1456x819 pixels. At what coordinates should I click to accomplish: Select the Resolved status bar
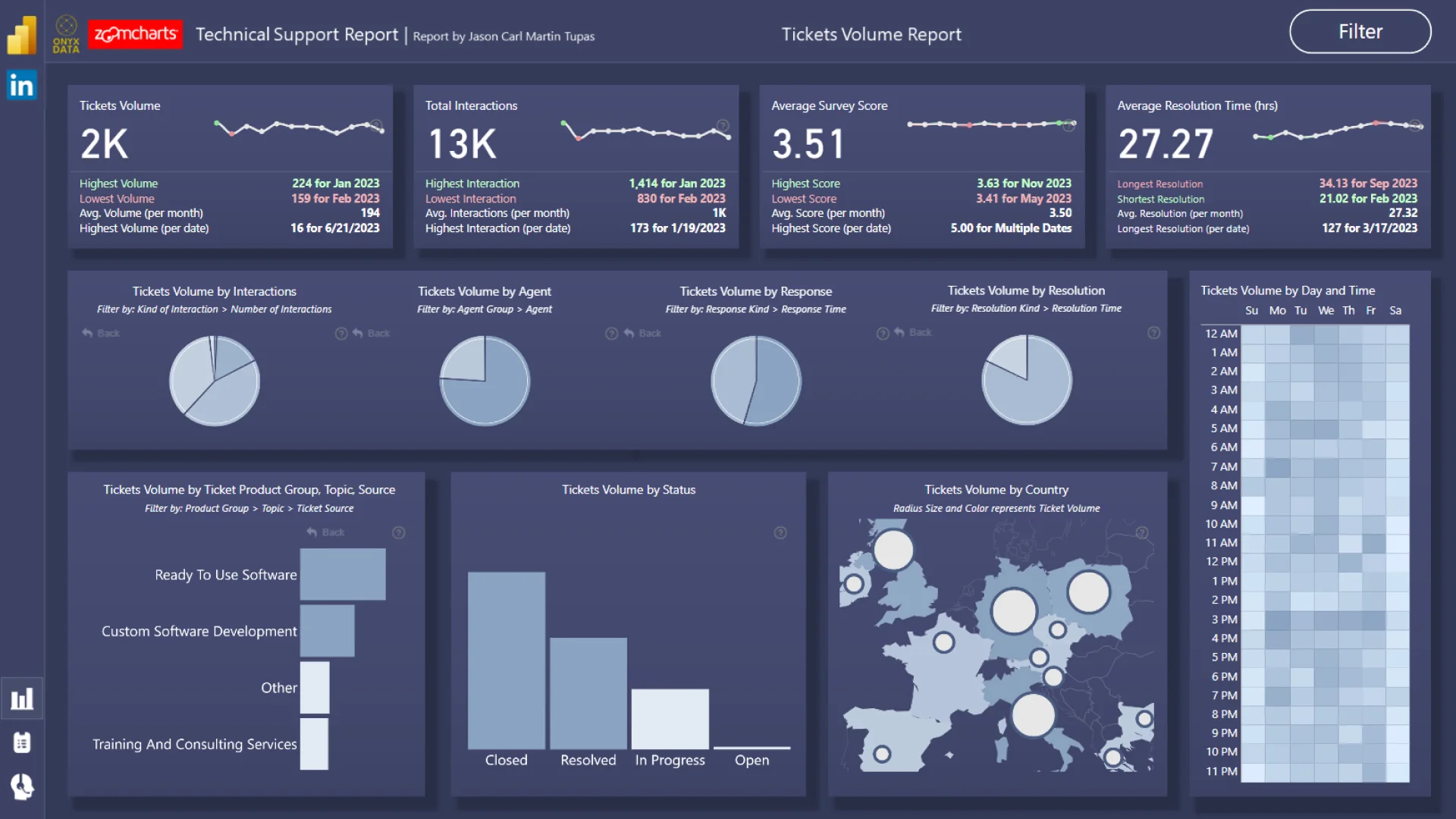pyautogui.click(x=588, y=693)
